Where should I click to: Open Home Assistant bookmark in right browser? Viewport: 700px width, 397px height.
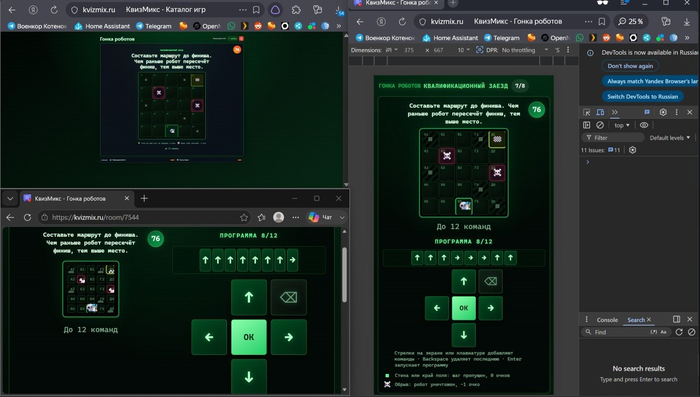(451, 38)
